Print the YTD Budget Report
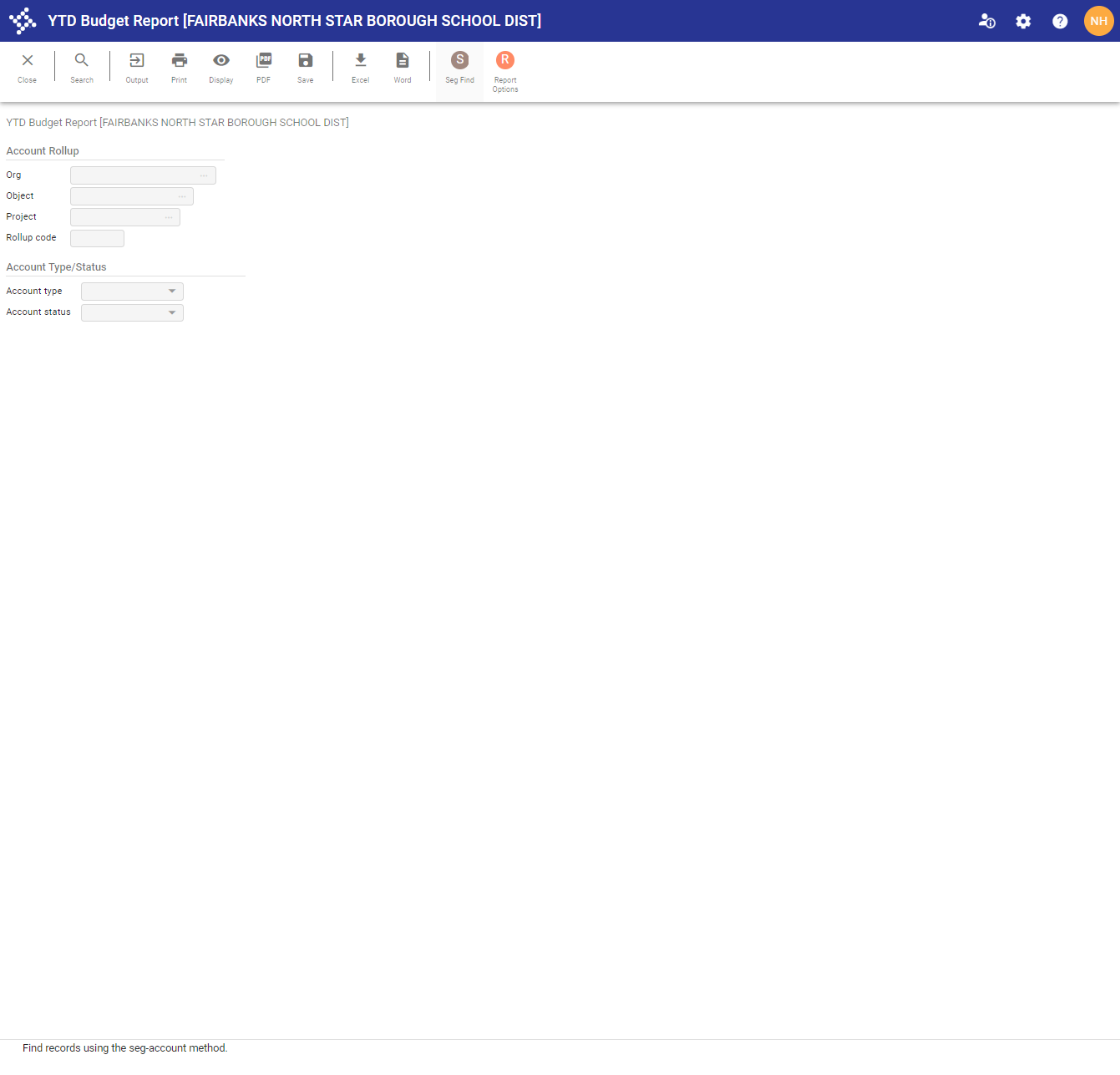The height and width of the screenshot is (1075, 1120). point(180,68)
